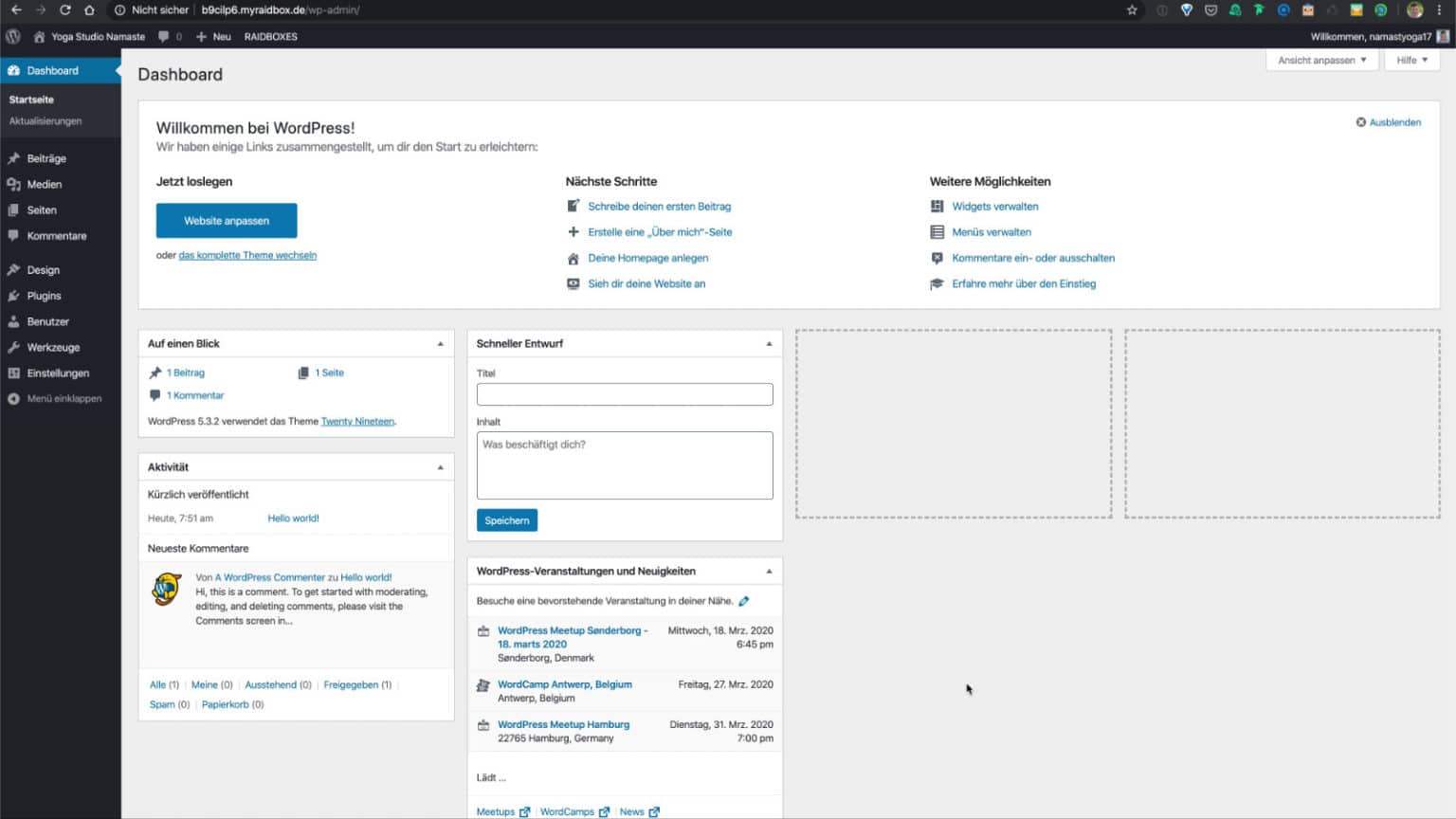This screenshot has height=819, width=1456.
Task: Dismiss welcome panel via Ausblenden
Action: [1389, 122]
